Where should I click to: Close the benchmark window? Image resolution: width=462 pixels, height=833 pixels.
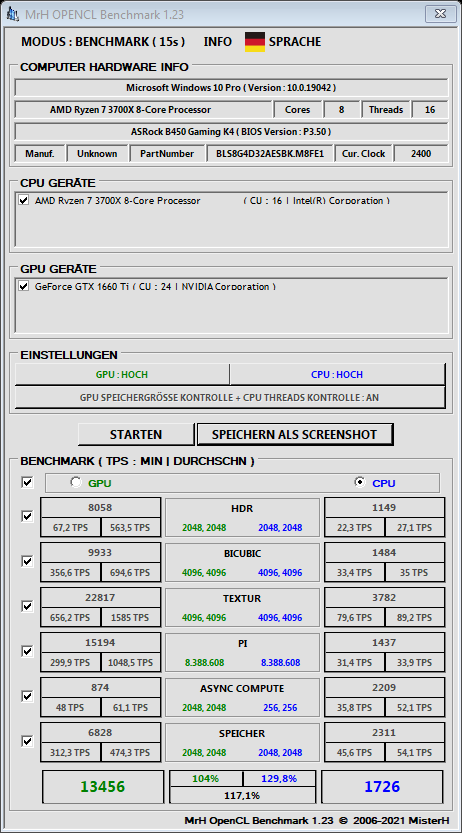click(440, 13)
